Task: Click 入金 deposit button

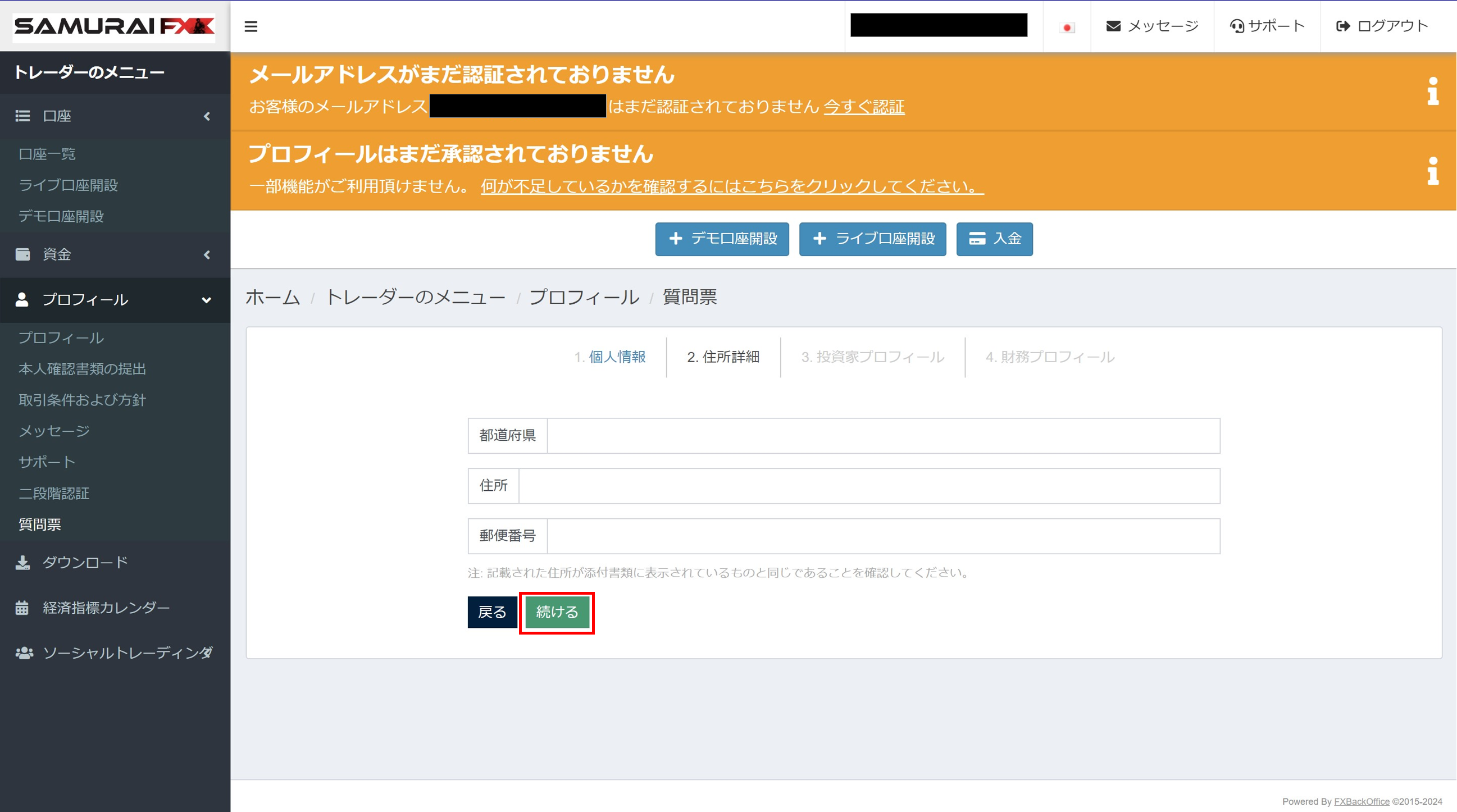Action: pyautogui.click(x=994, y=239)
